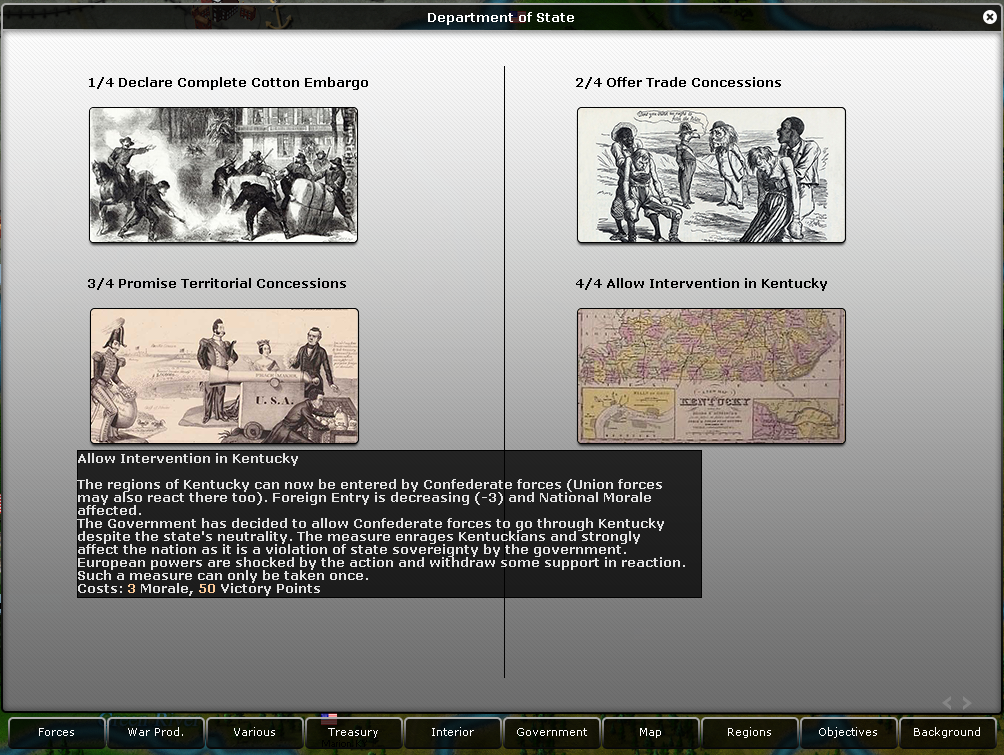Open the Objectives tab
Viewport: 1004px width, 755px height.
(x=848, y=732)
